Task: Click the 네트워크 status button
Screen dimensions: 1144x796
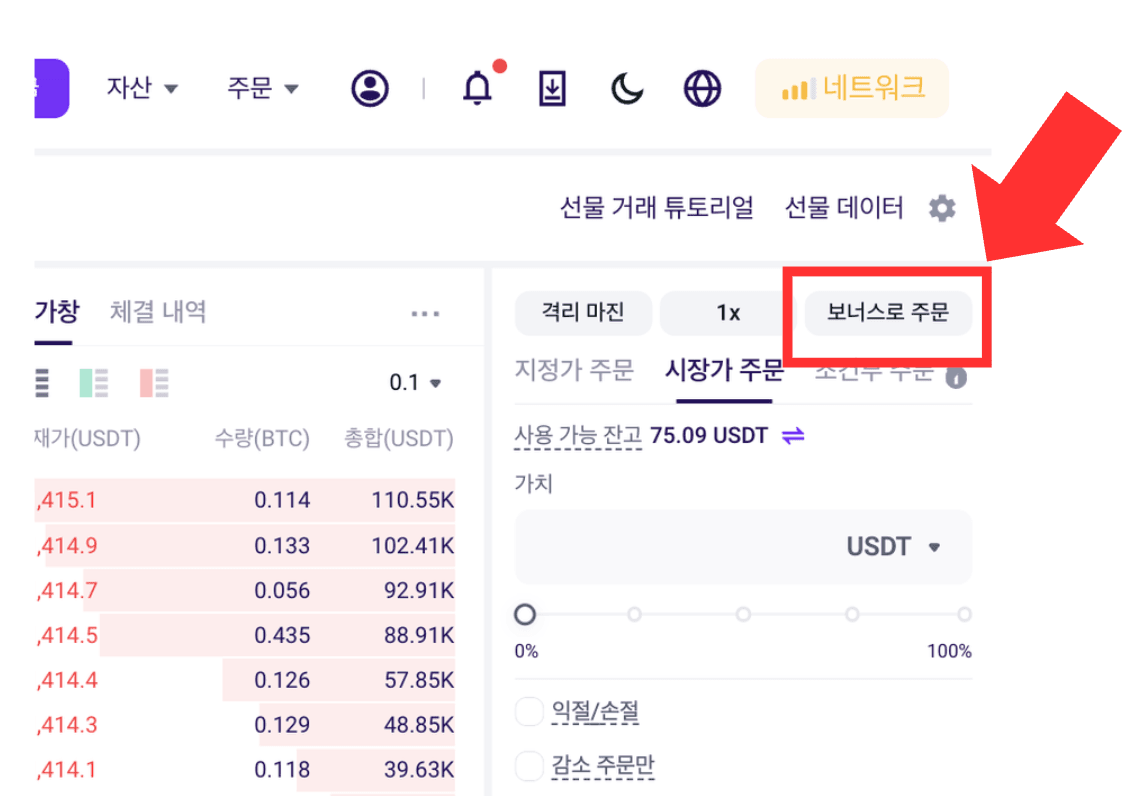Action: pos(851,88)
